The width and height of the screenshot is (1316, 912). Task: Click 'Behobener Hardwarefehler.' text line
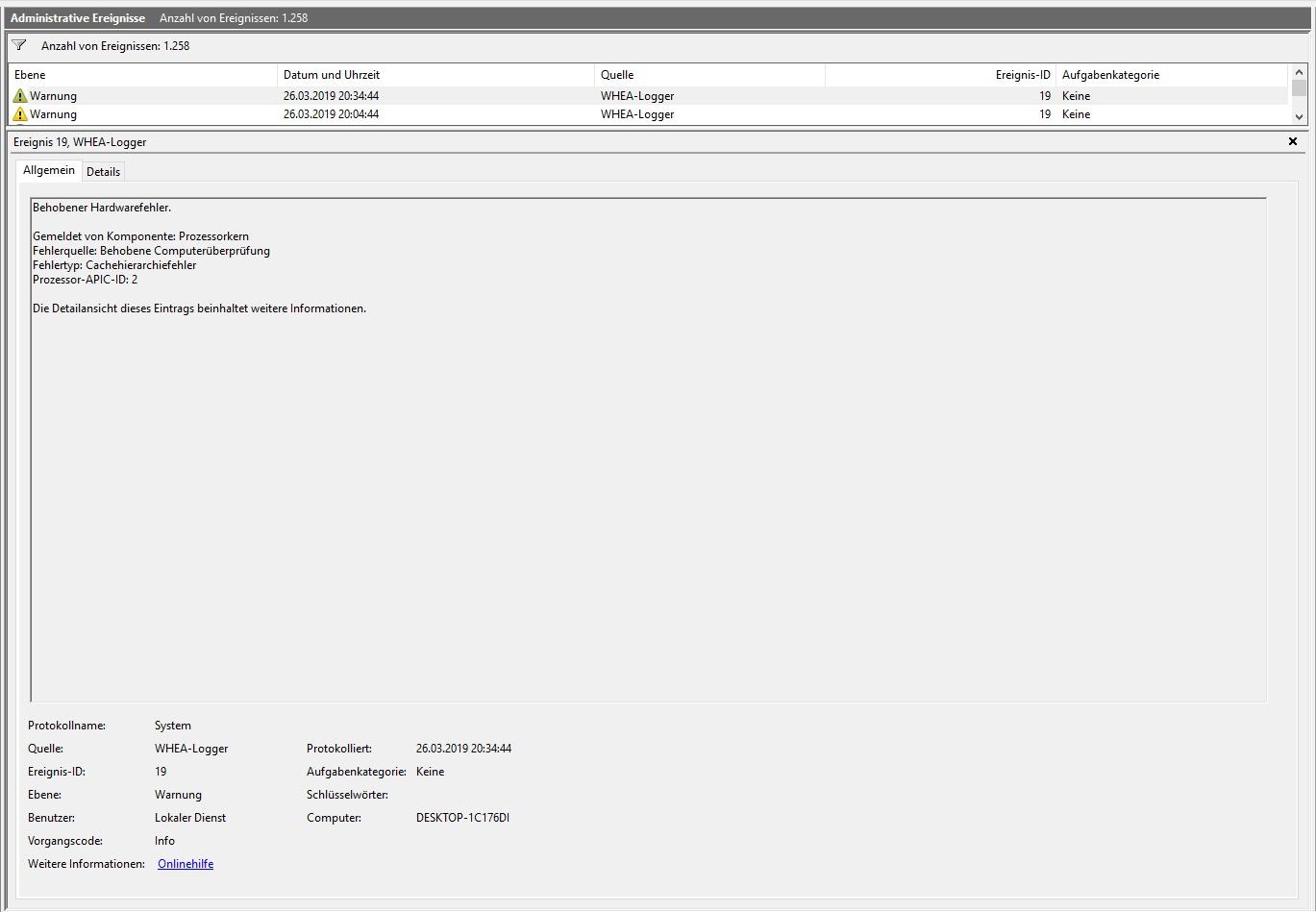pyautogui.click(x=102, y=208)
